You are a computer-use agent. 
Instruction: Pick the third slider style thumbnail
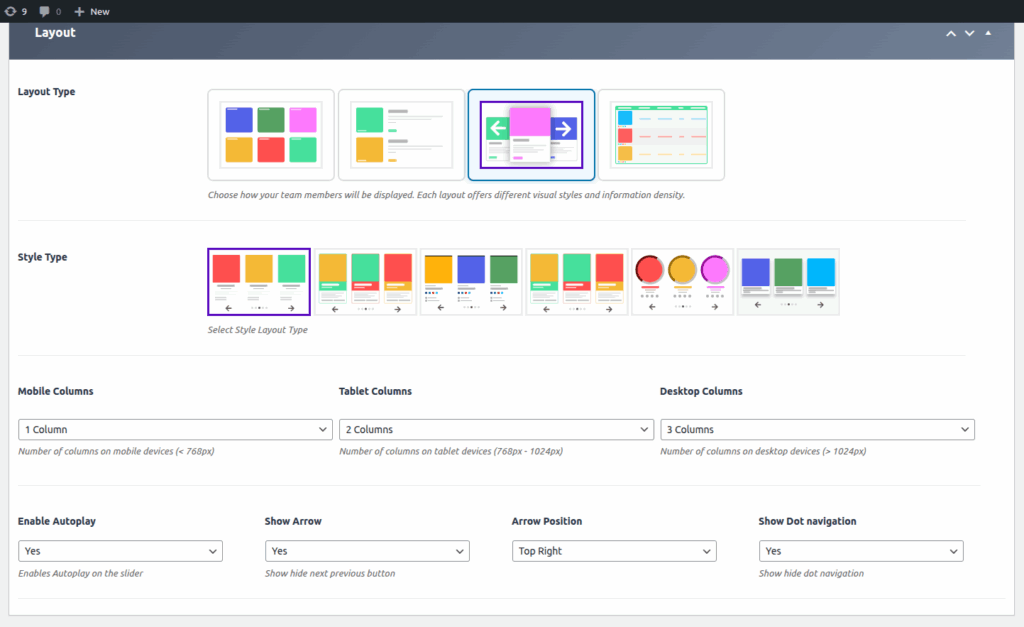tap(471, 282)
